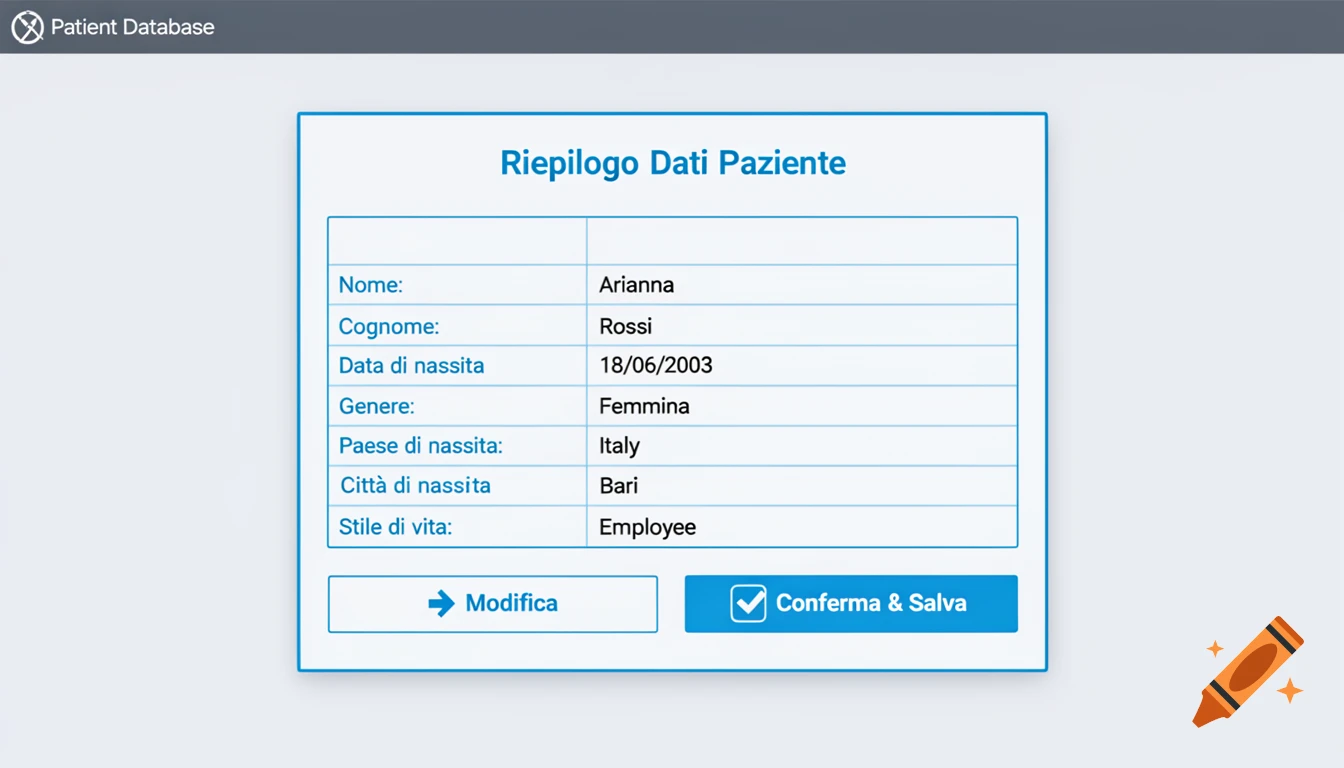This screenshot has width=1344, height=768.
Task: Click the Stile di vita: label
Action: [396, 527]
